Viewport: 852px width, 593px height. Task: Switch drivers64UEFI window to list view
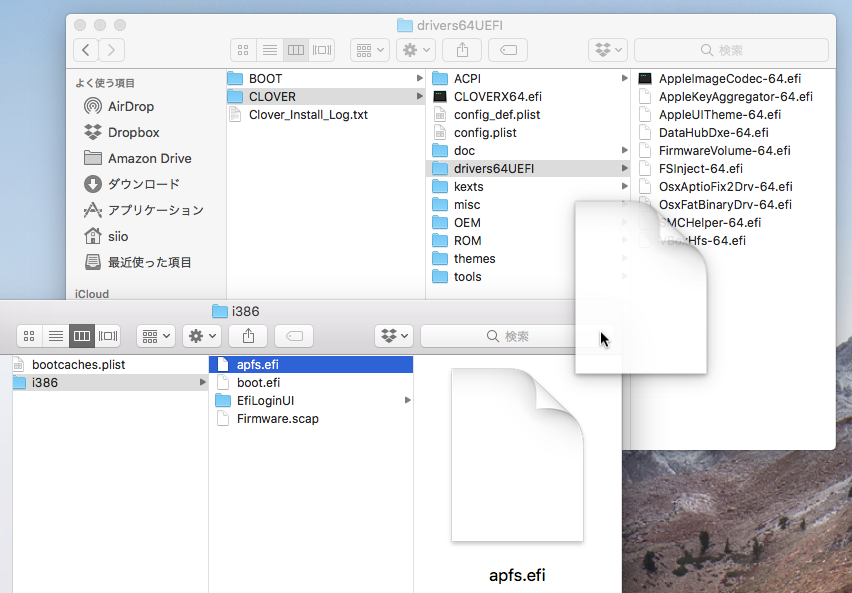tap(270, 50)
